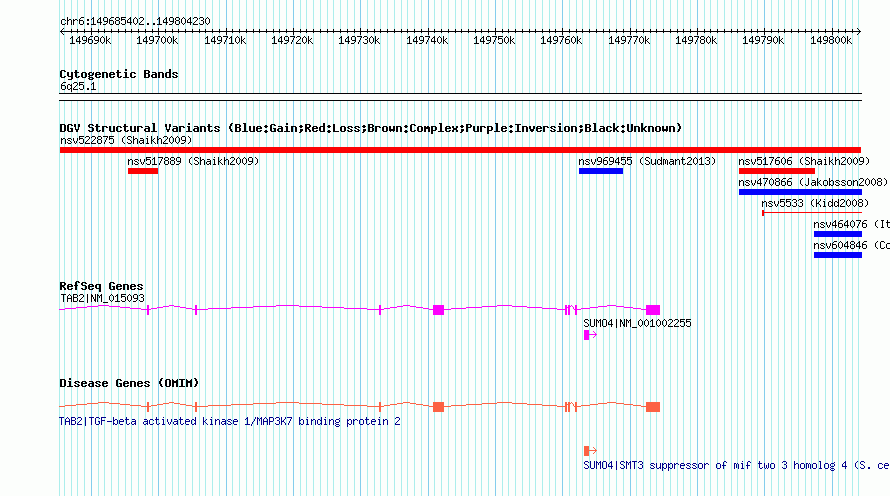Click the Cytogenetic Bands track title

(x=119, y=74)
